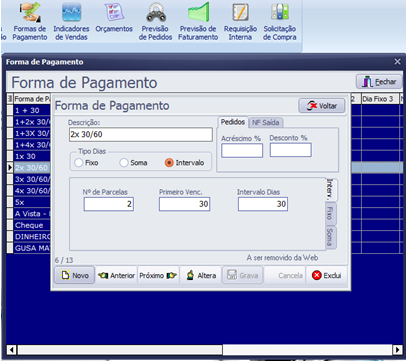
Task: Open Requisição Interna notebook icon
Action: coord(240,22)
